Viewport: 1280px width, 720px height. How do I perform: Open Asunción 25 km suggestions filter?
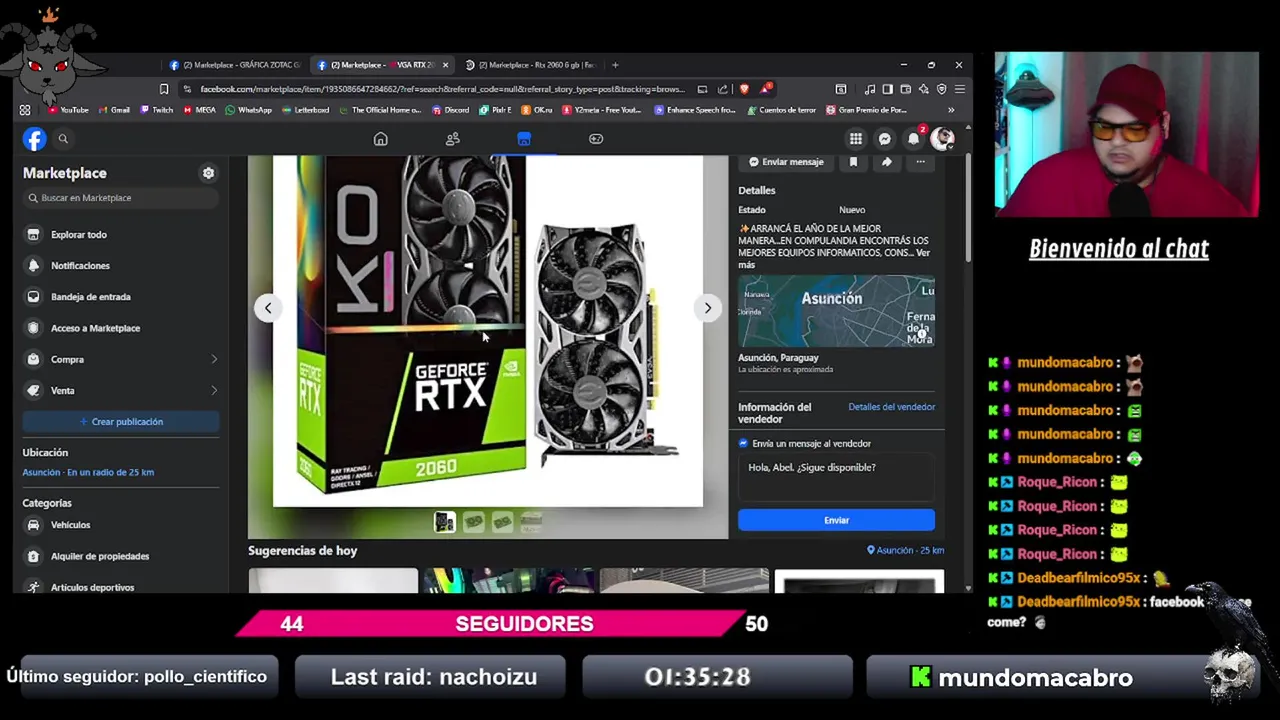905,550
